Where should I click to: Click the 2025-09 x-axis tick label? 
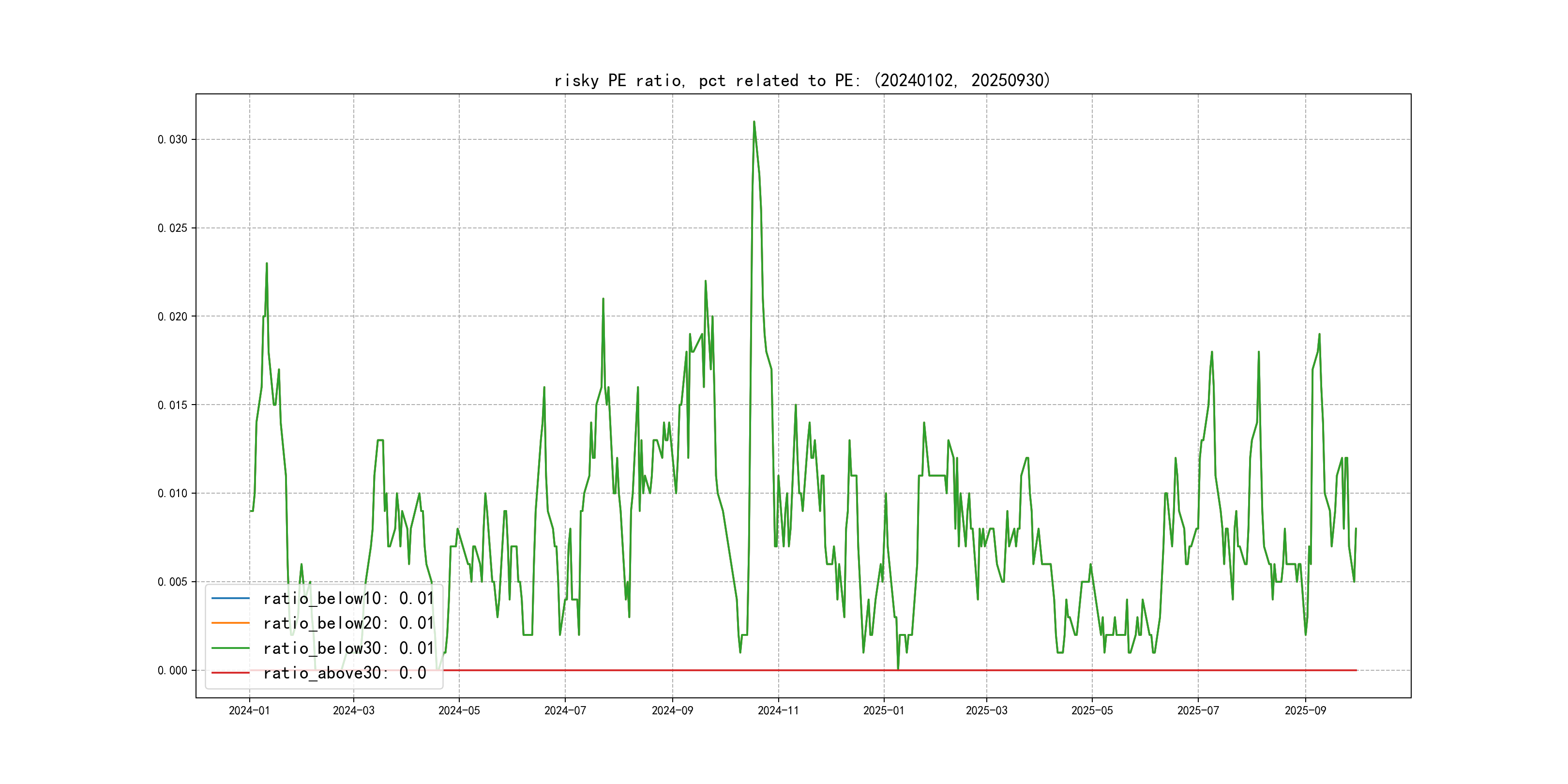pos(1305,711)
